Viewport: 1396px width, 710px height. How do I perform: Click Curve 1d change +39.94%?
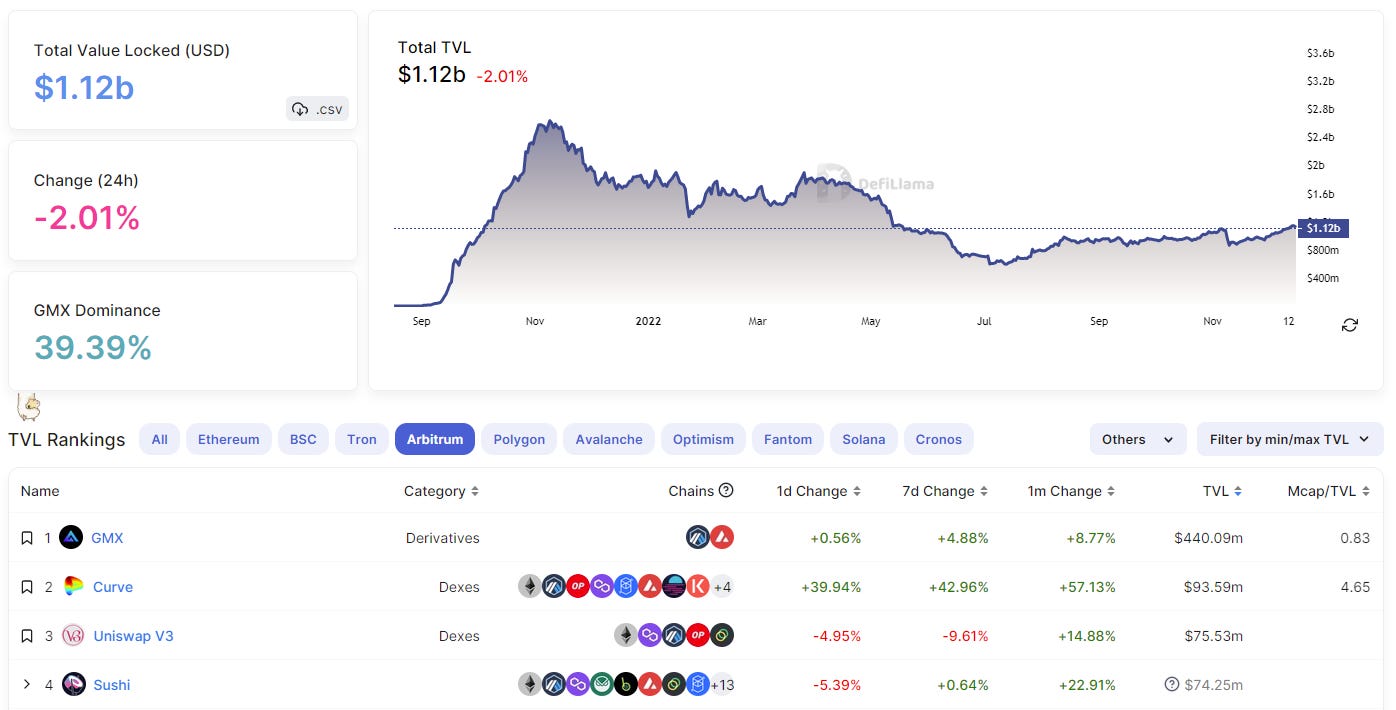831,587
